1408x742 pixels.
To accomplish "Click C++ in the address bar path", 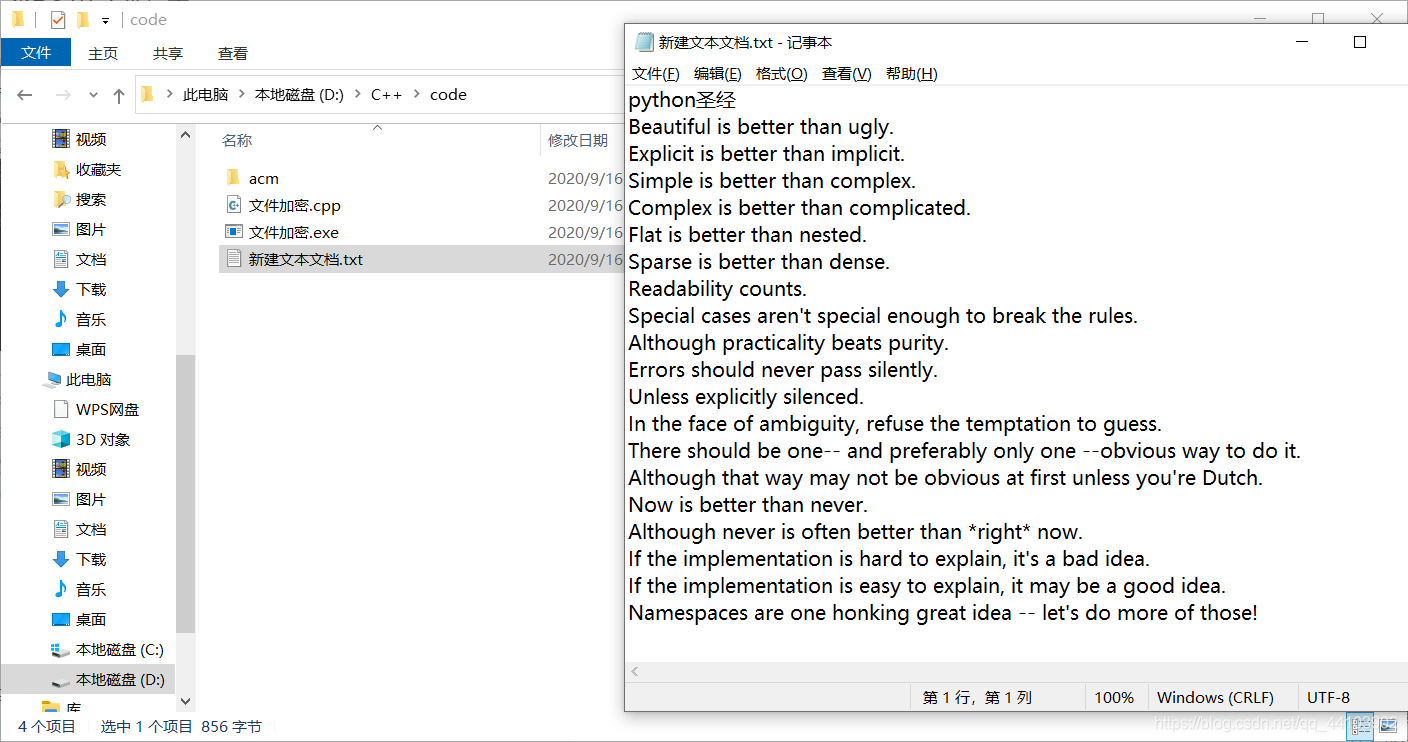I will pyautogui.click(x=386, y=94).
